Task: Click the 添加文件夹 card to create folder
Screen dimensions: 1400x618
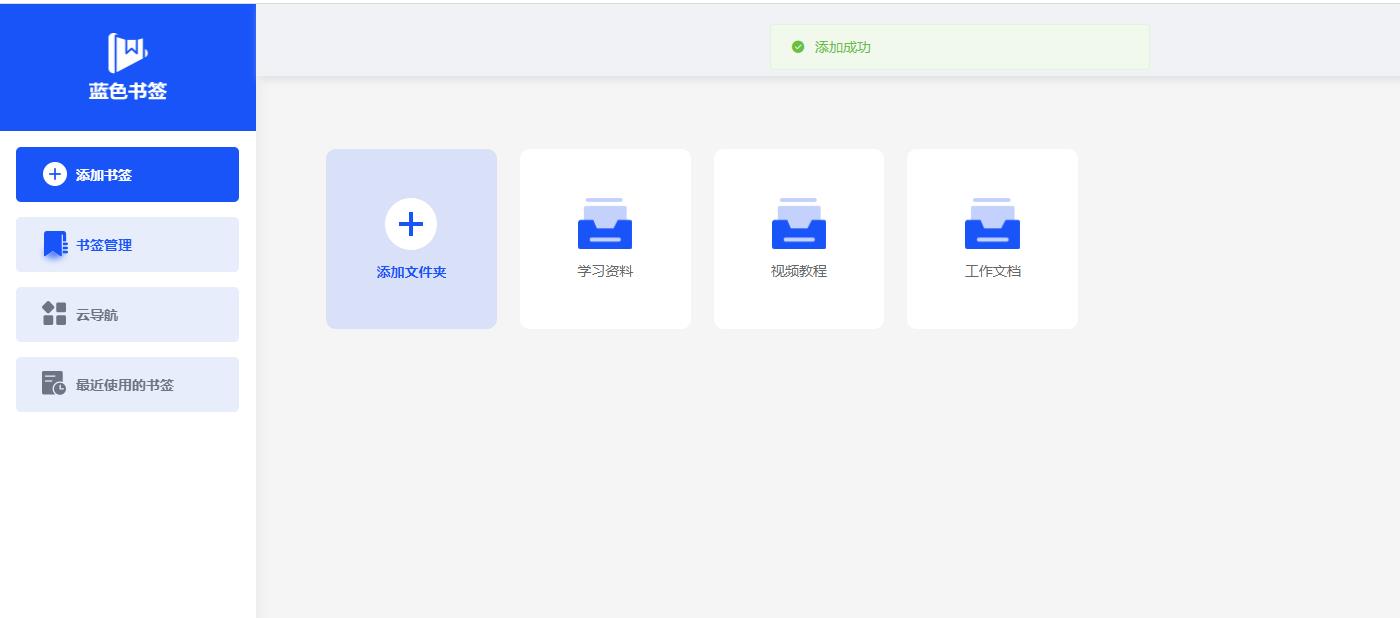Action: 411,239
